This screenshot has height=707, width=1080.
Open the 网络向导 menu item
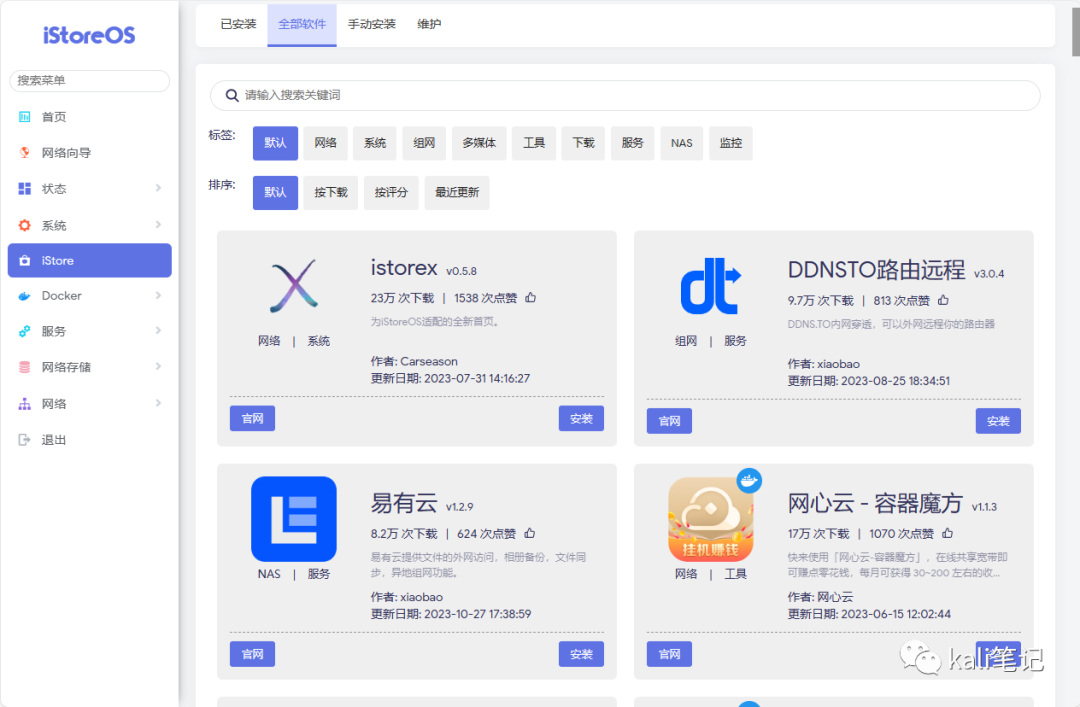[90, 153]
